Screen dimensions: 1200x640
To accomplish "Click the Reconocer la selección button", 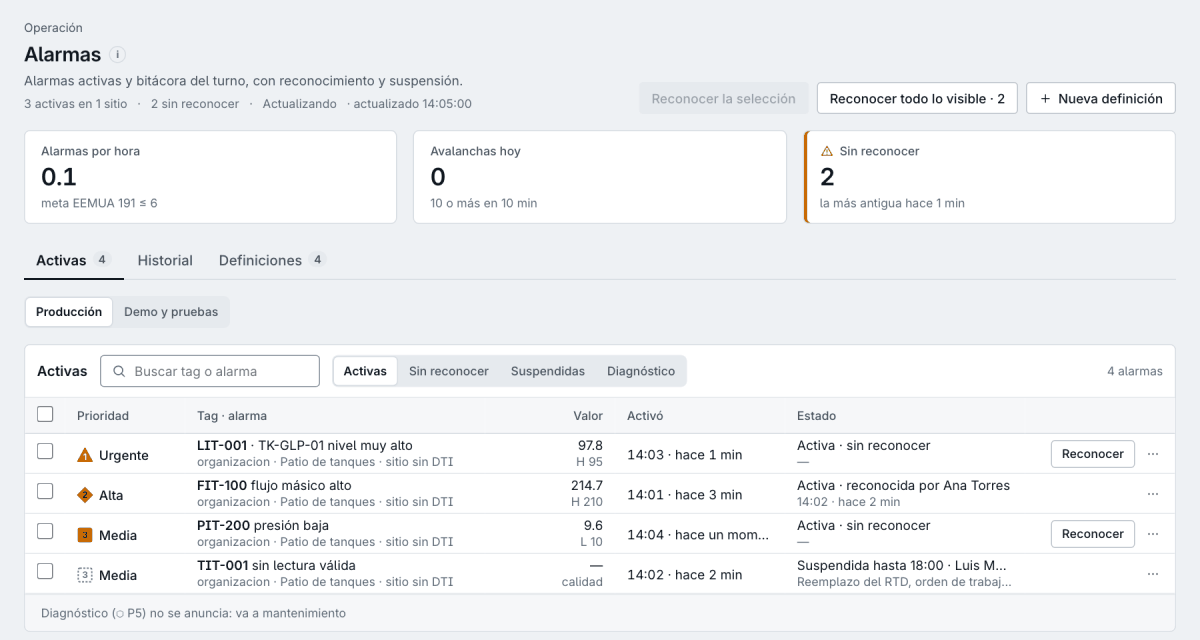I will tap(724, 98).
